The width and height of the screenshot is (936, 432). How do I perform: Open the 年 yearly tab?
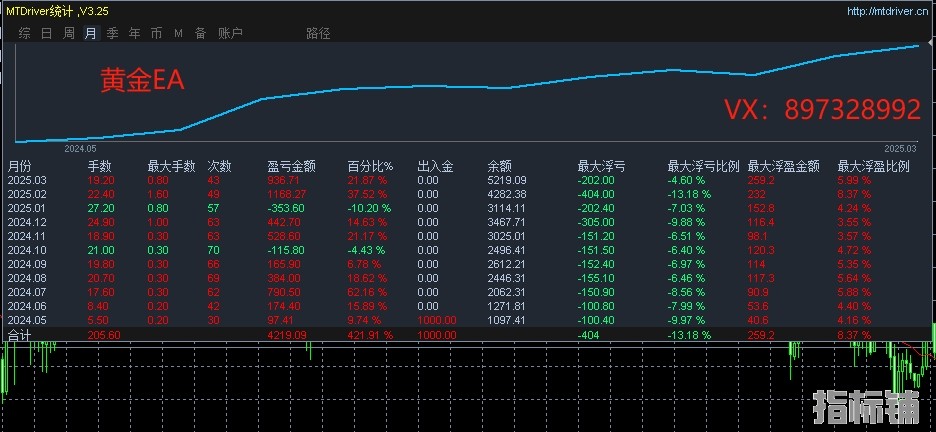(134, 33)
